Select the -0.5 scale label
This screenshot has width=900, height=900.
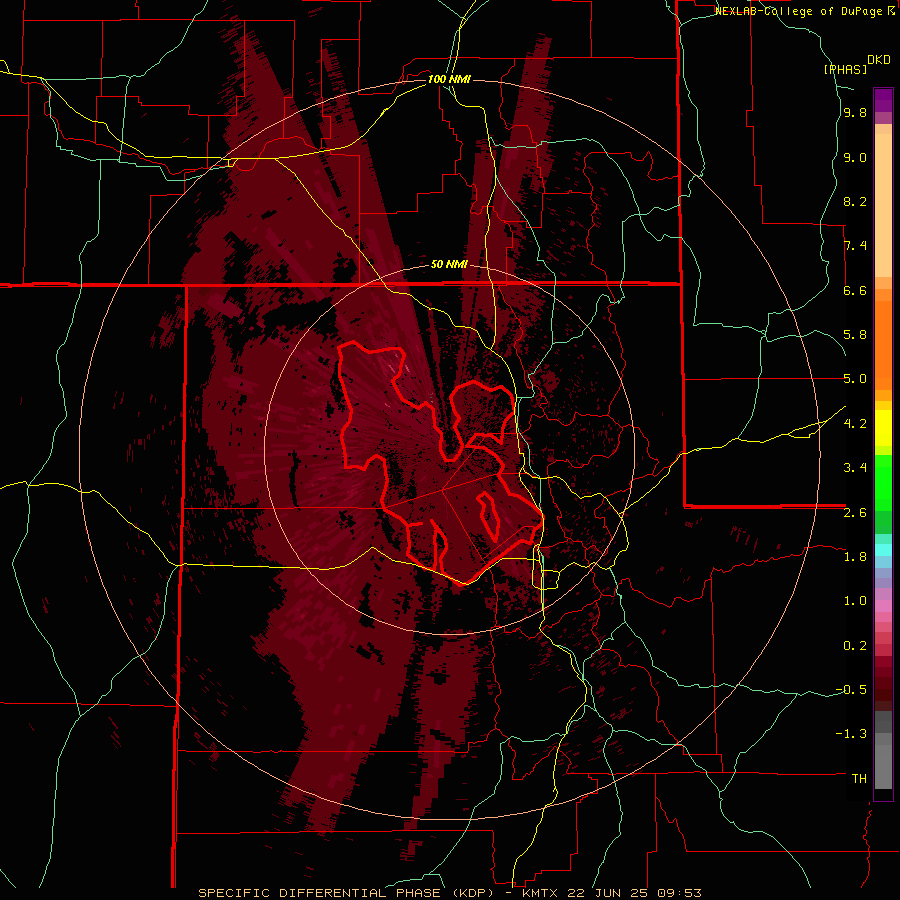click(x=851, y=690)
